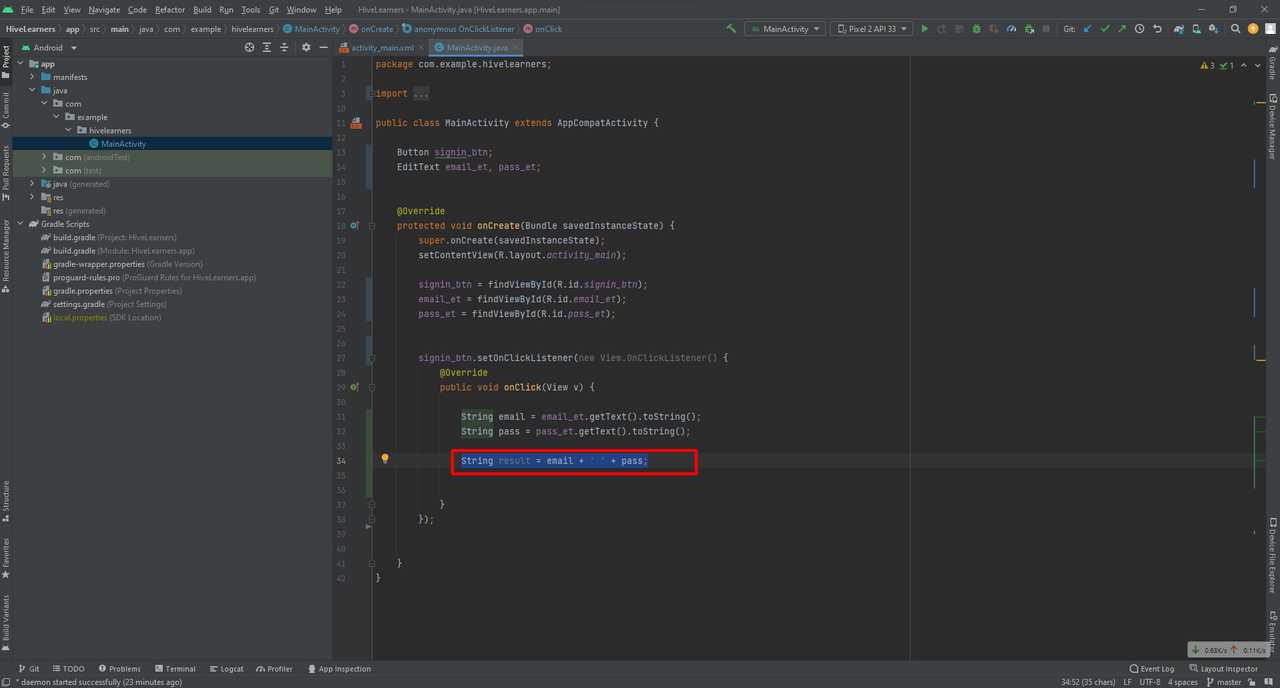
Task: Open Device Manager icon in toolbar
Action: click(1196, 29)
